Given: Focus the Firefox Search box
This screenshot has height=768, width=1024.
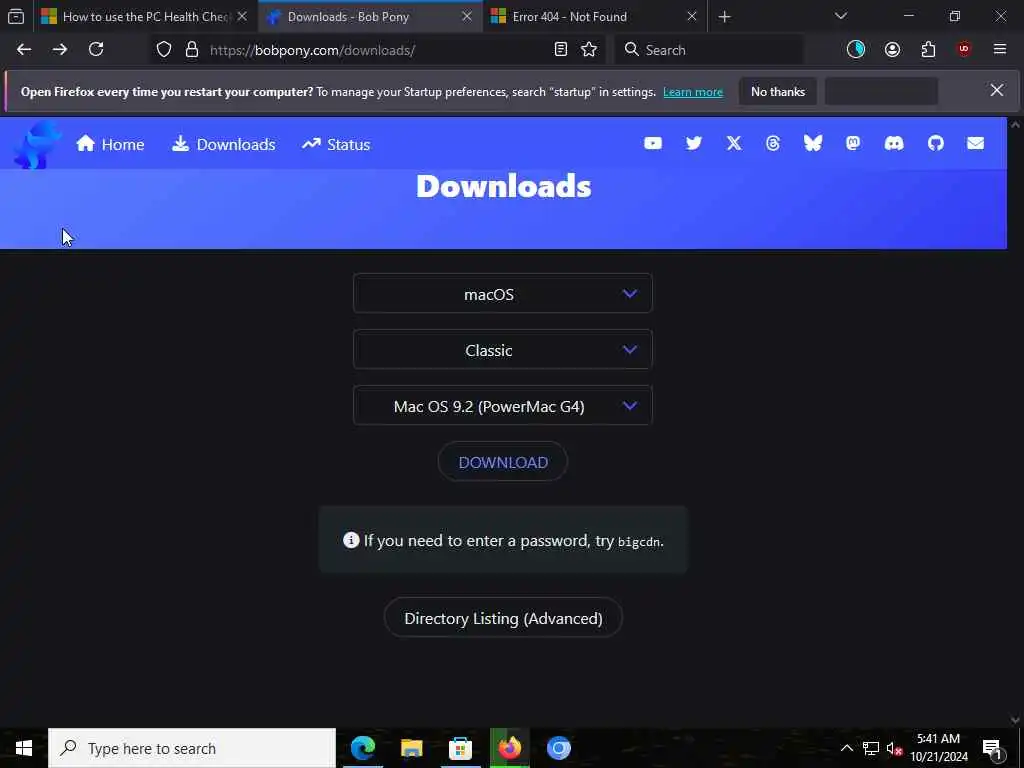Looking at the screenshot, I should [x=709, y=50].
